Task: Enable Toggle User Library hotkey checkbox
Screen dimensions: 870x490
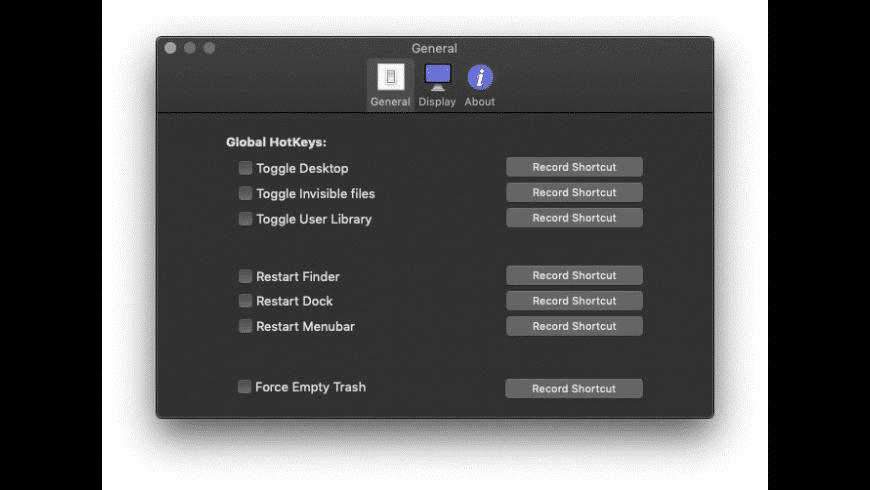Action: [245, 218]
